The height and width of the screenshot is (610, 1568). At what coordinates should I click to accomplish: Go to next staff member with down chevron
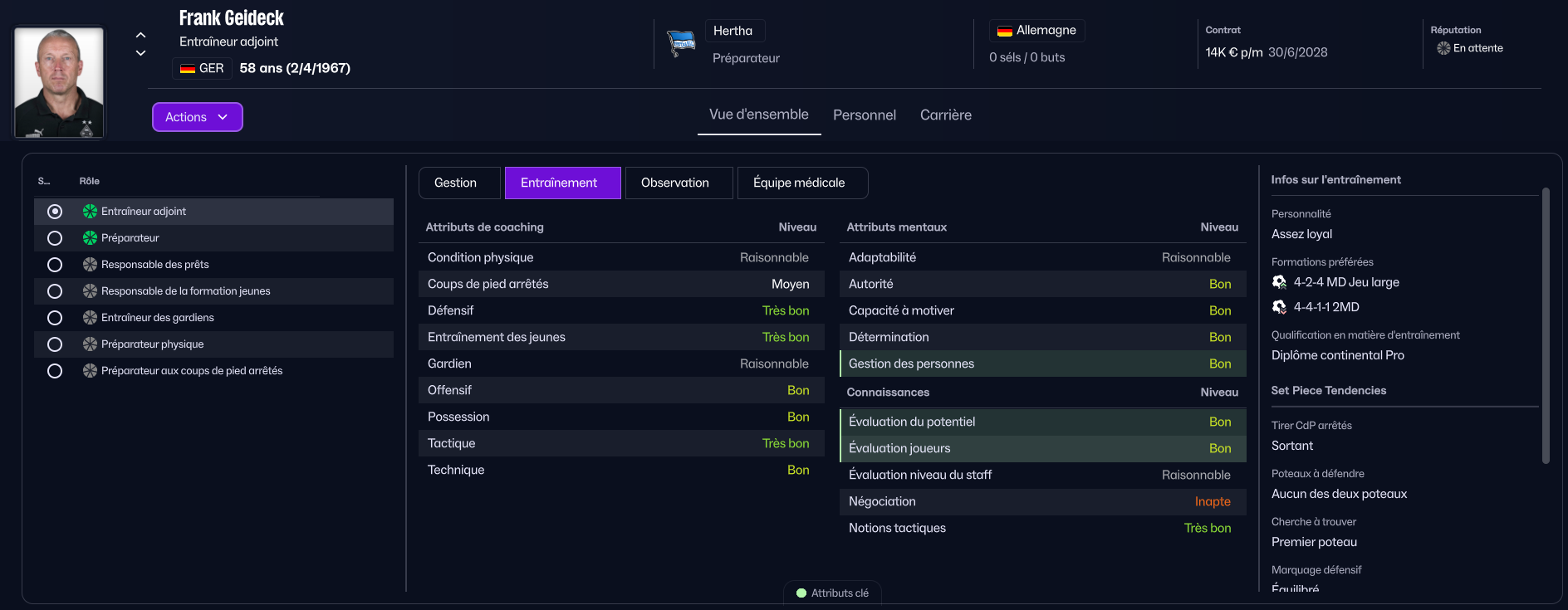(140, 53)
